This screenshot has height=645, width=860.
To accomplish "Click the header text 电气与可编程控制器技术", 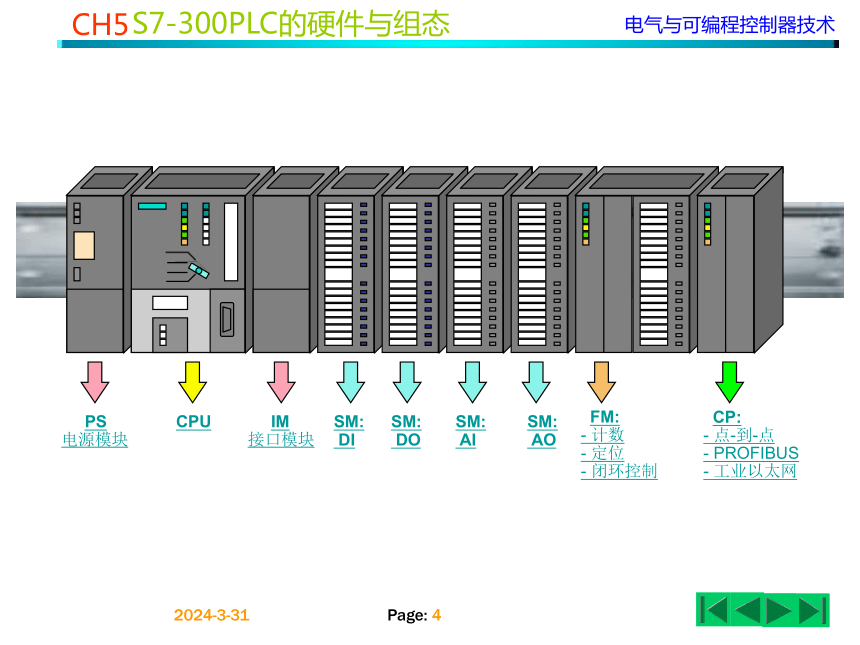I will (x=729, y=25).
